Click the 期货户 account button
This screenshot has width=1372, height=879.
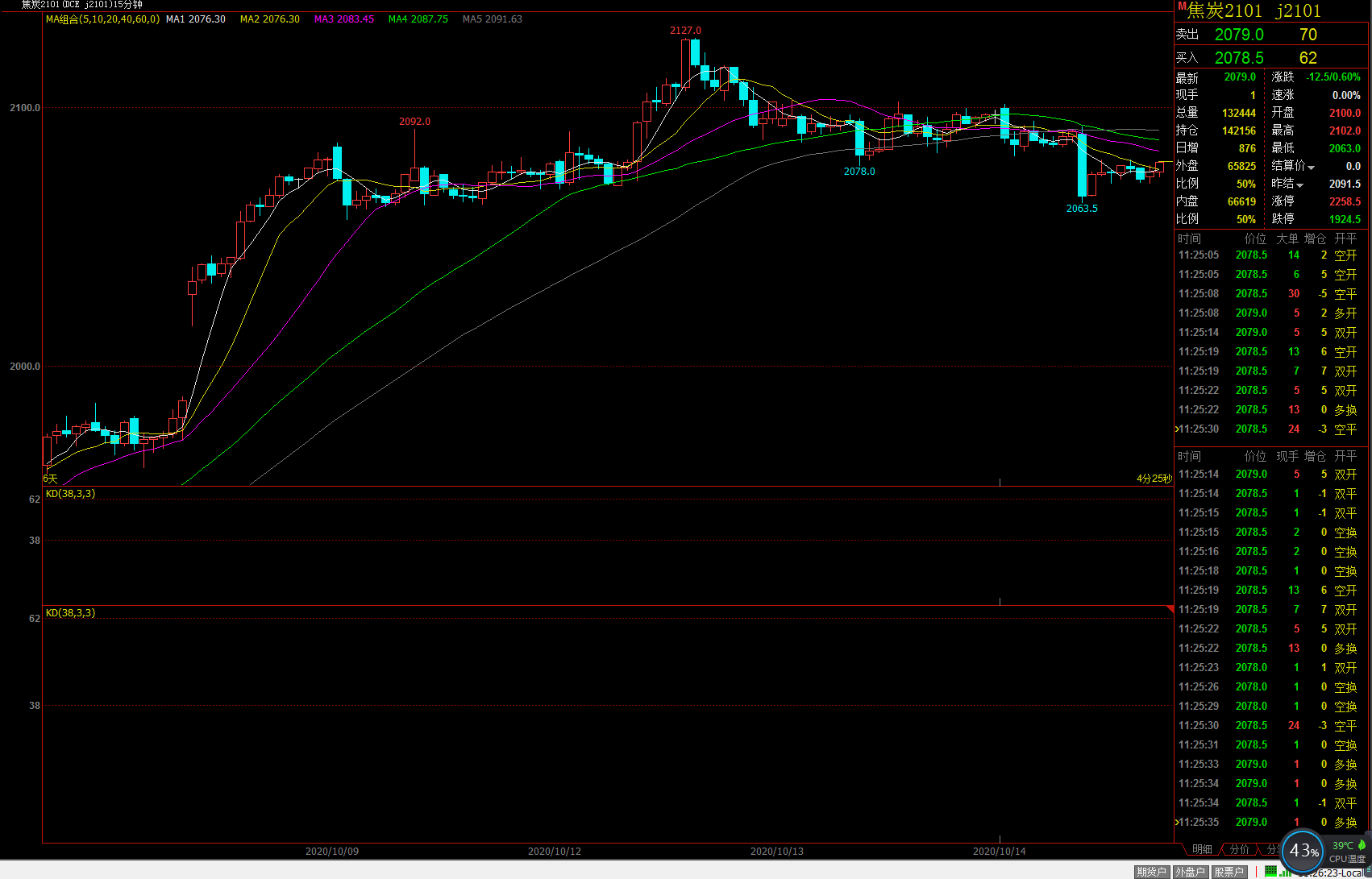point(1151,872)
